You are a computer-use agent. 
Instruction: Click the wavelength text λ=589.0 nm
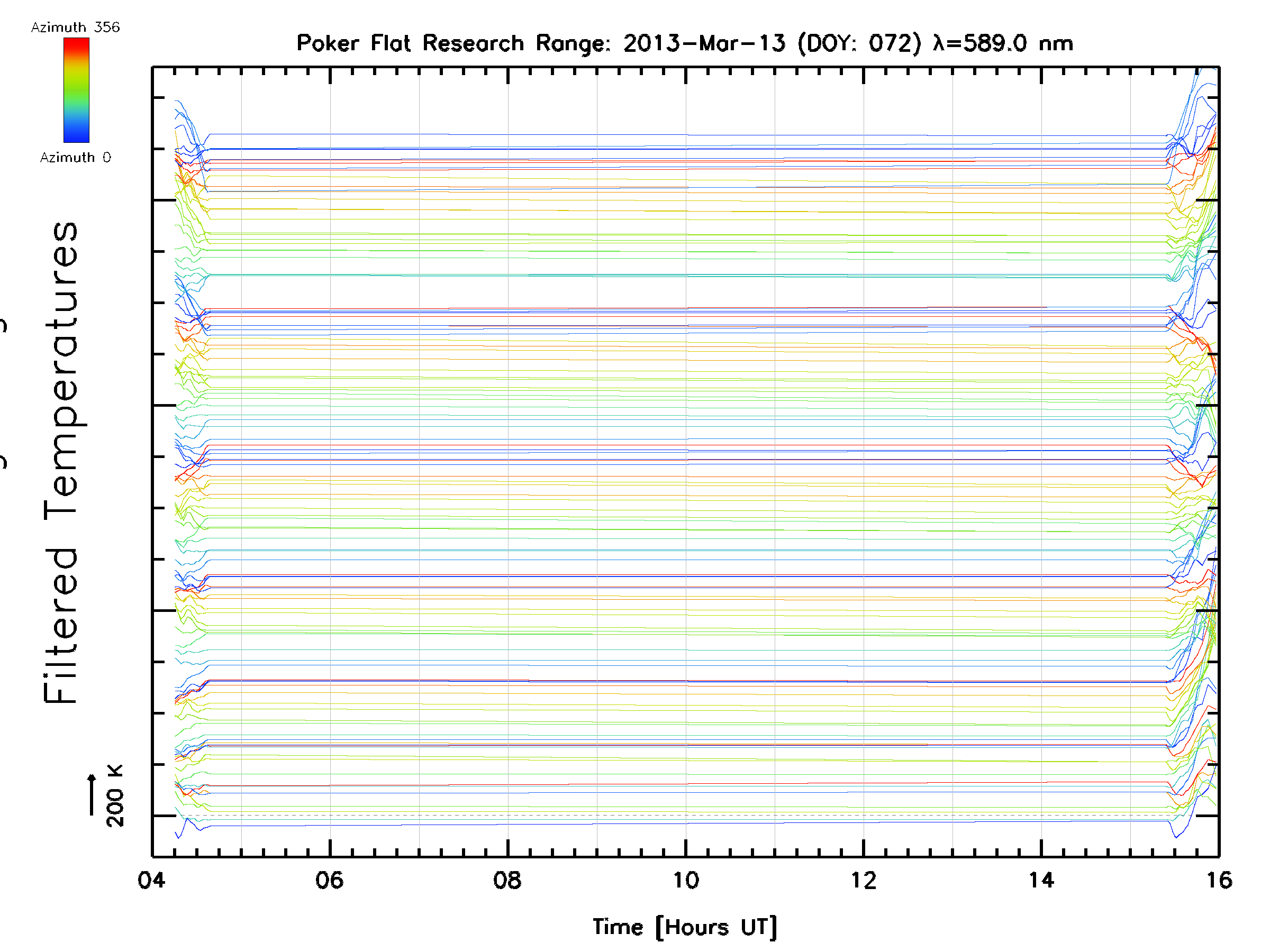1002,43
